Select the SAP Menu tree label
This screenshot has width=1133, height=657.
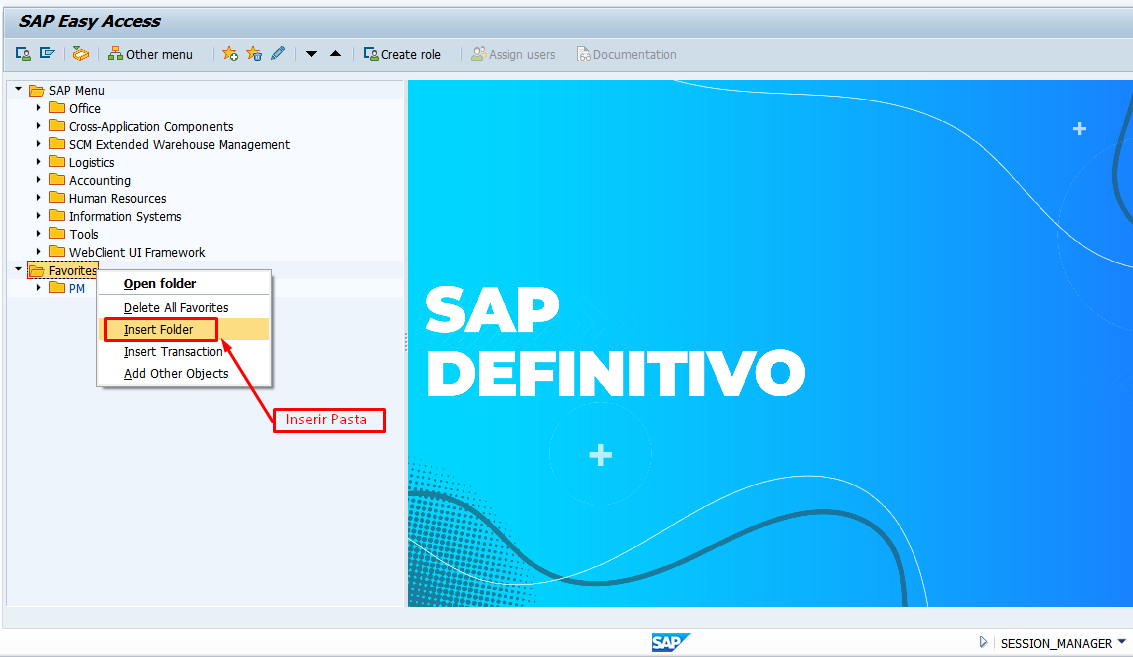pos(77,90)
